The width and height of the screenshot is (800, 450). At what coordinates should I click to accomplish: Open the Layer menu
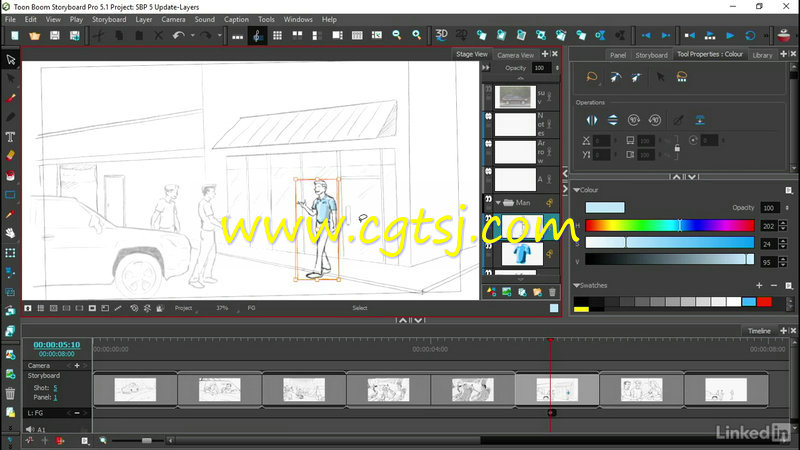point(143,19)
